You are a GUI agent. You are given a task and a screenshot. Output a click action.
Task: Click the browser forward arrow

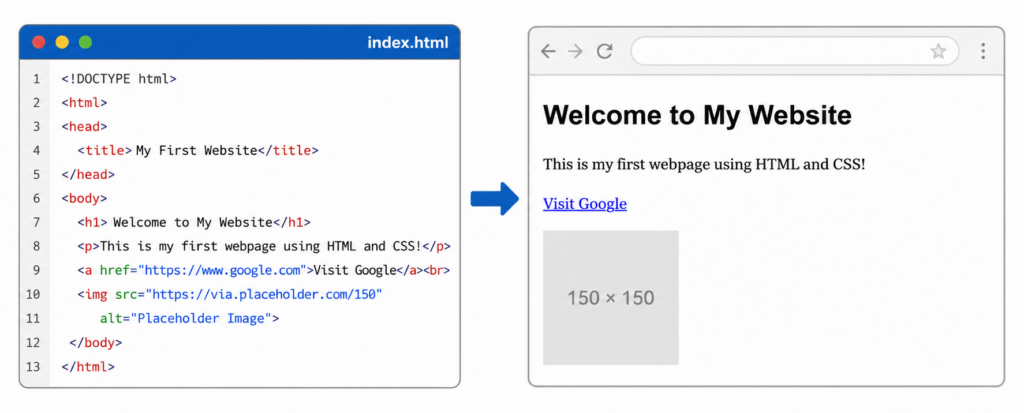click(575, 52)
